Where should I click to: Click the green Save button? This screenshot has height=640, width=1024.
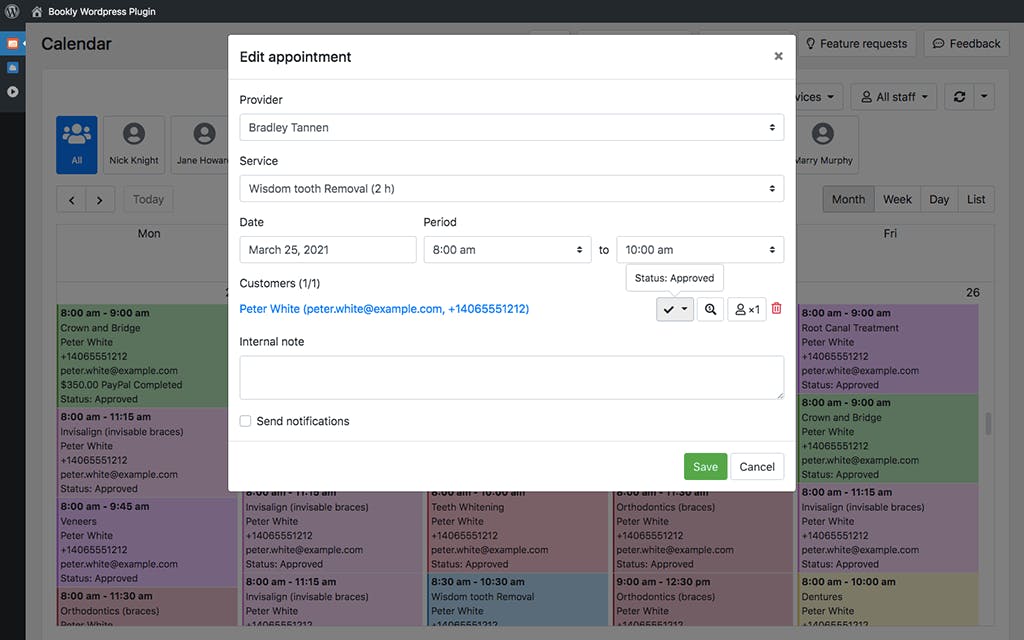coord(705,467)
